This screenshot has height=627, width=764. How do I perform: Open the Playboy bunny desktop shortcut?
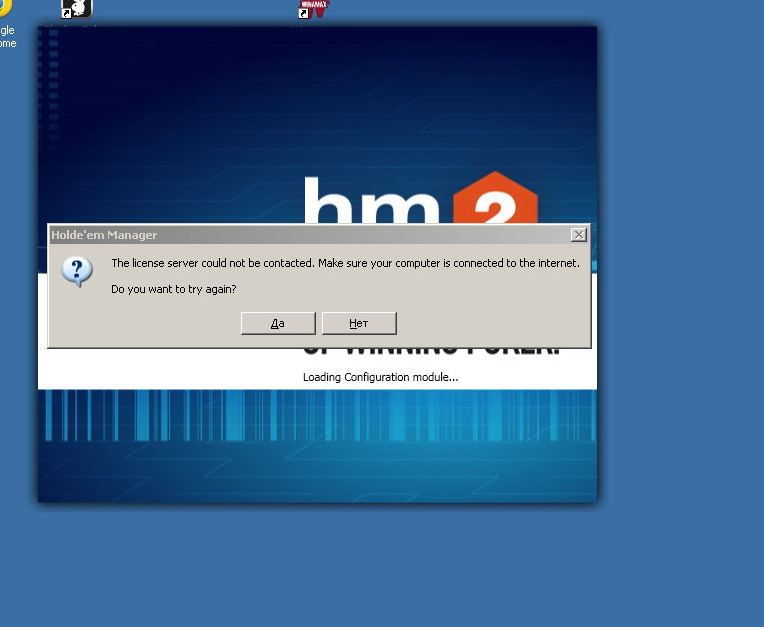pos(76,9)
